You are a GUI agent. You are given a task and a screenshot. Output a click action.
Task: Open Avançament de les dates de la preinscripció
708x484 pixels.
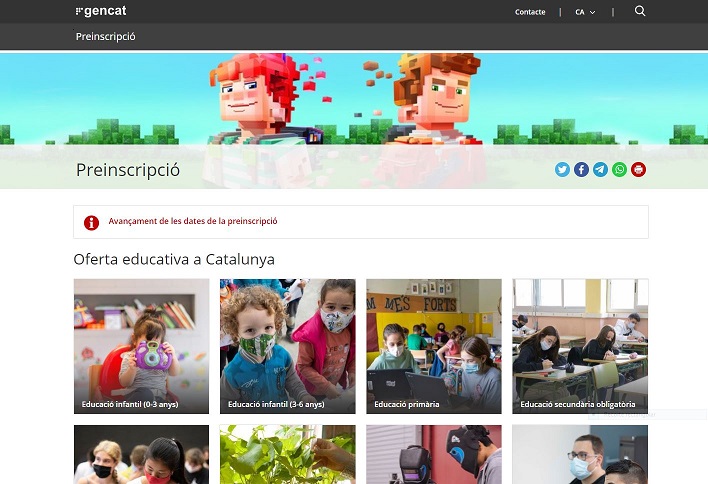[x=193, y=221]
